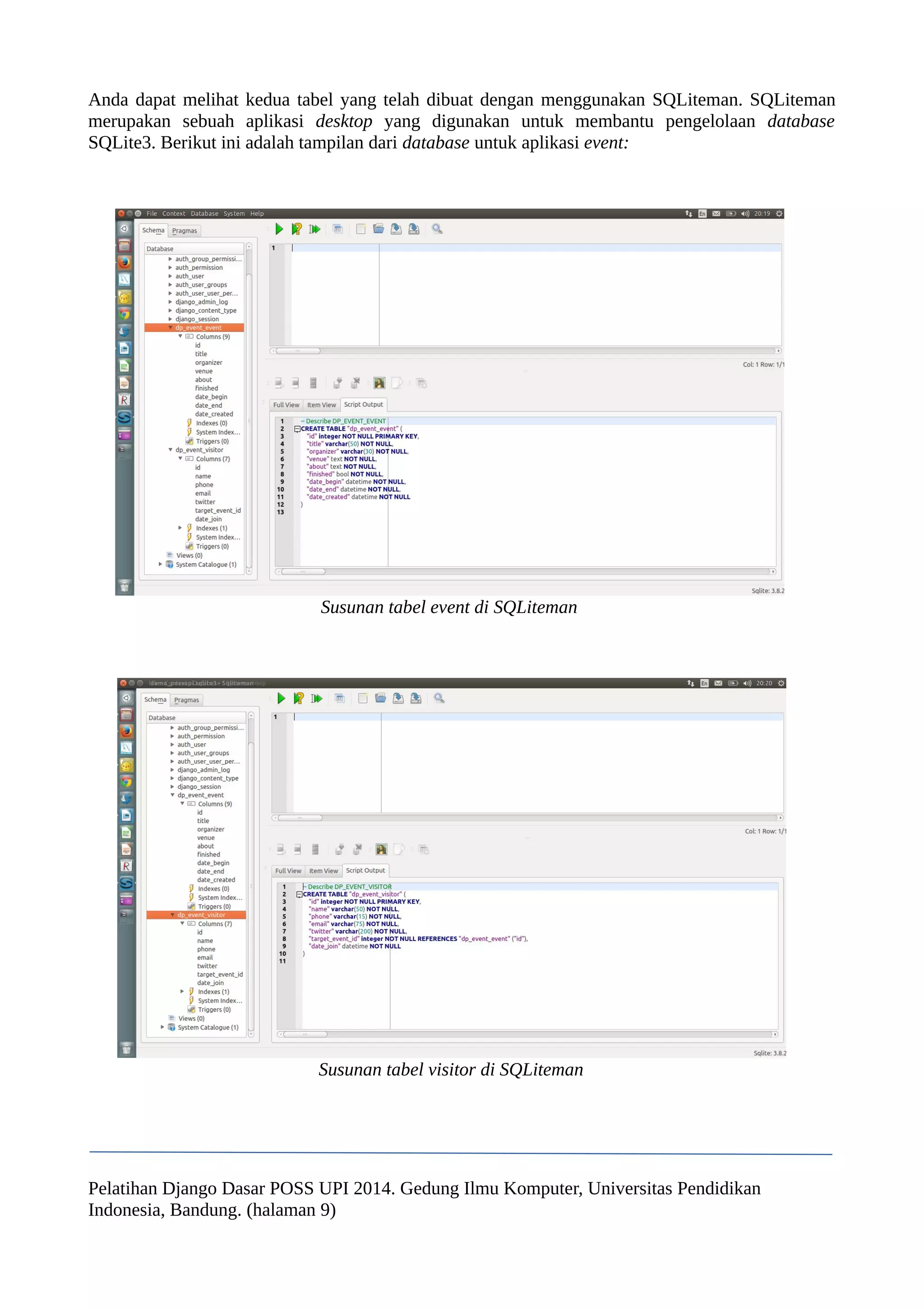
Task: Collapse Columns (7) node, visitor-table screenshot
Action: click(182, 923)
